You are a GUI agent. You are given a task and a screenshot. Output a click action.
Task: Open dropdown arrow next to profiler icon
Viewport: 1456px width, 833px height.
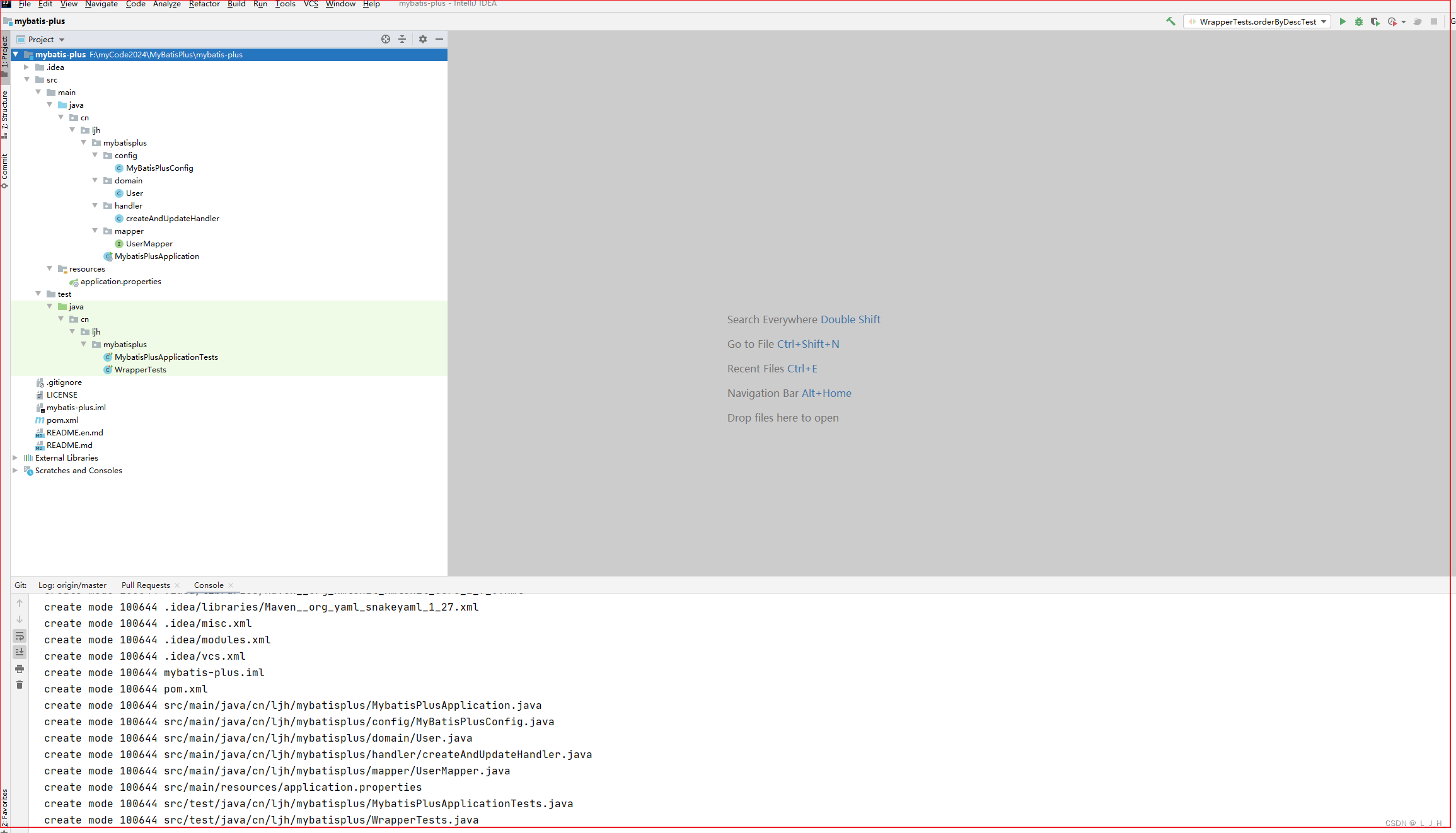coord(1404,22)
